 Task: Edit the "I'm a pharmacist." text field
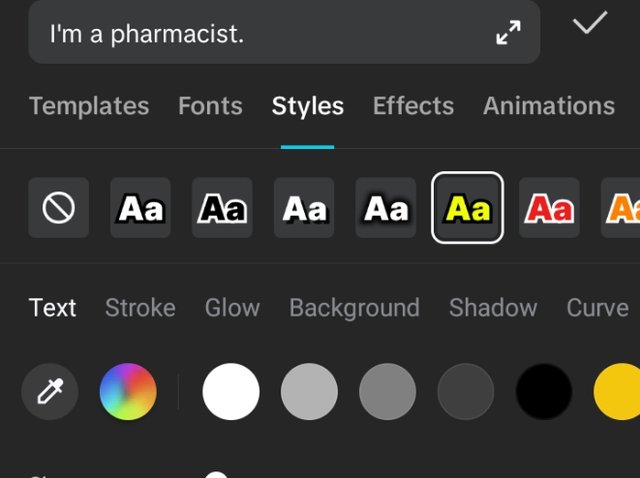(284, 32)
